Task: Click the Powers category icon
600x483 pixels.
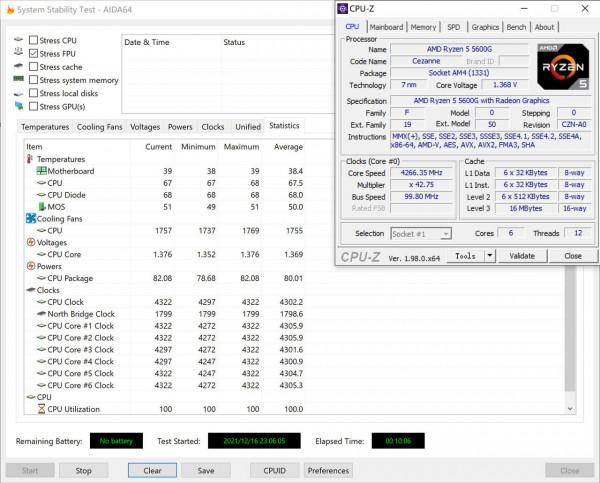Action: click(29, 266)
